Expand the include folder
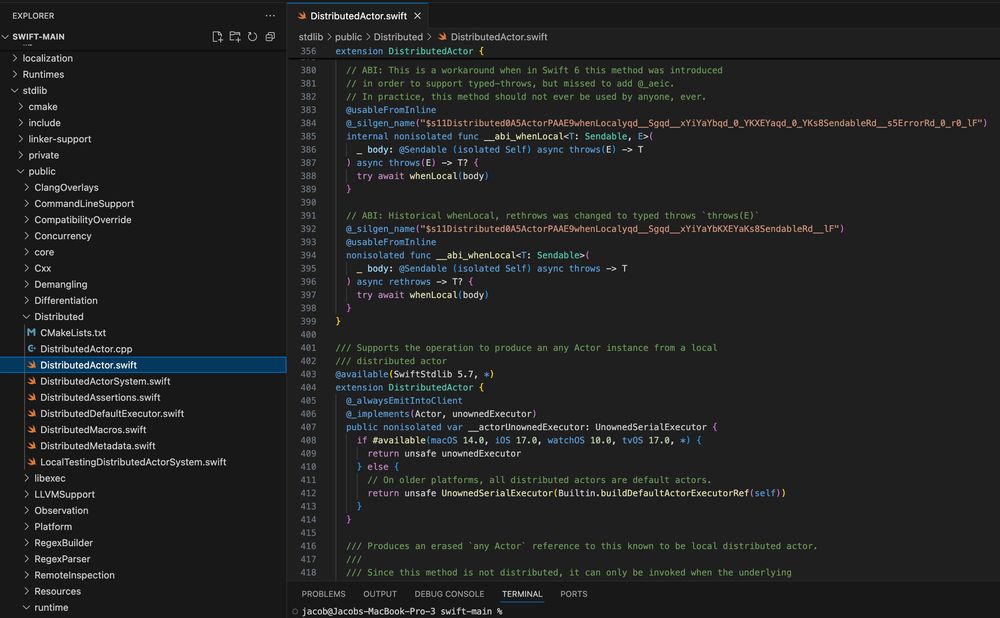Viewport: 1000px width, 618px height. (20, 122)
